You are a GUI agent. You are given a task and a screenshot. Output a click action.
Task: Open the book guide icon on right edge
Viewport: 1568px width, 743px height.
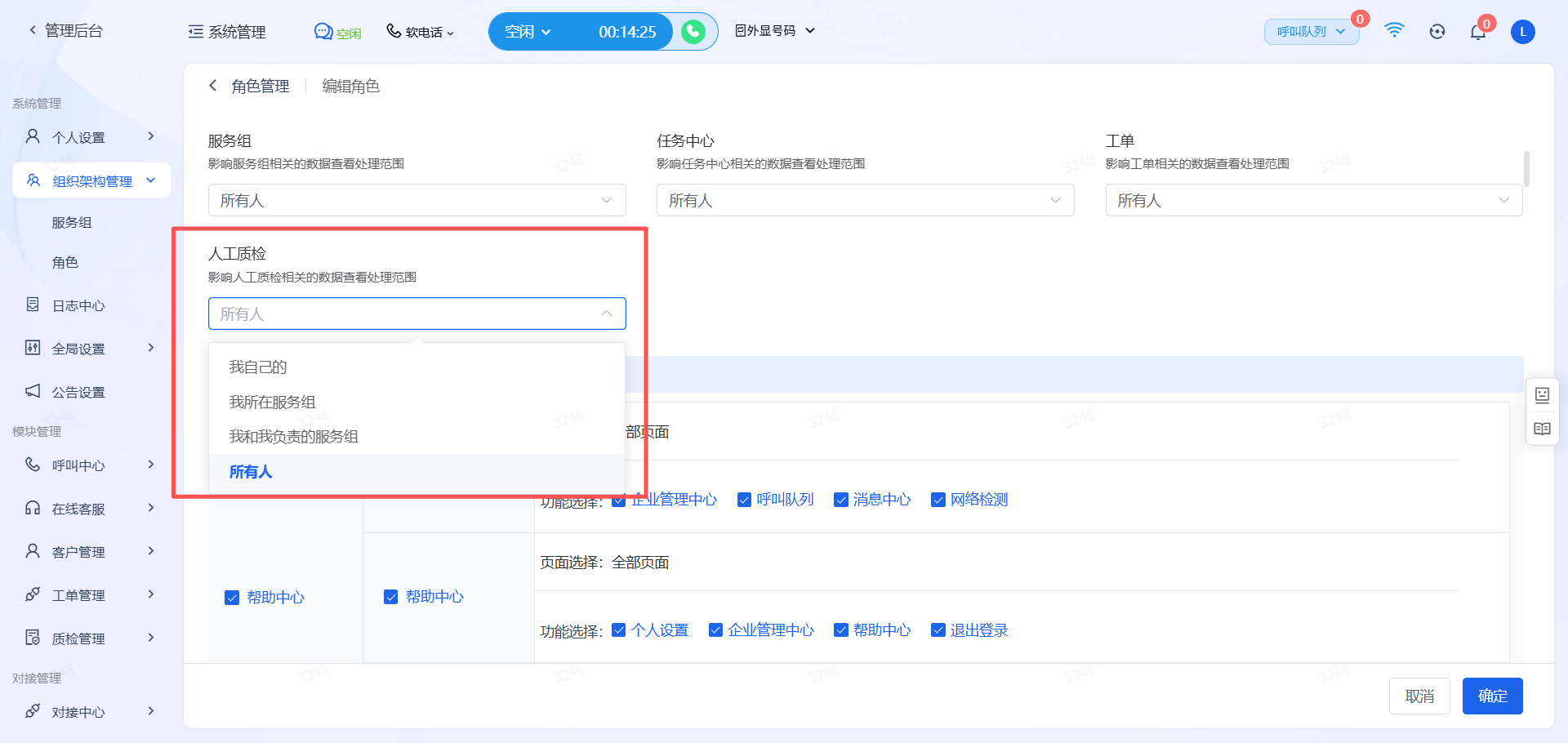pyautogui.click(x=1542, y=429)
